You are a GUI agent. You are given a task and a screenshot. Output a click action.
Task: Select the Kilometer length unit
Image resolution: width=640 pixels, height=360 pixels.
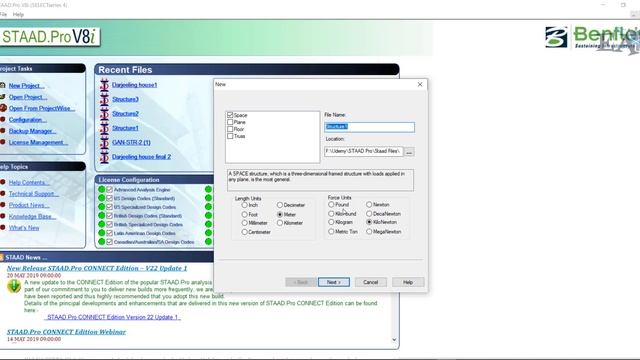pos(280,223)
